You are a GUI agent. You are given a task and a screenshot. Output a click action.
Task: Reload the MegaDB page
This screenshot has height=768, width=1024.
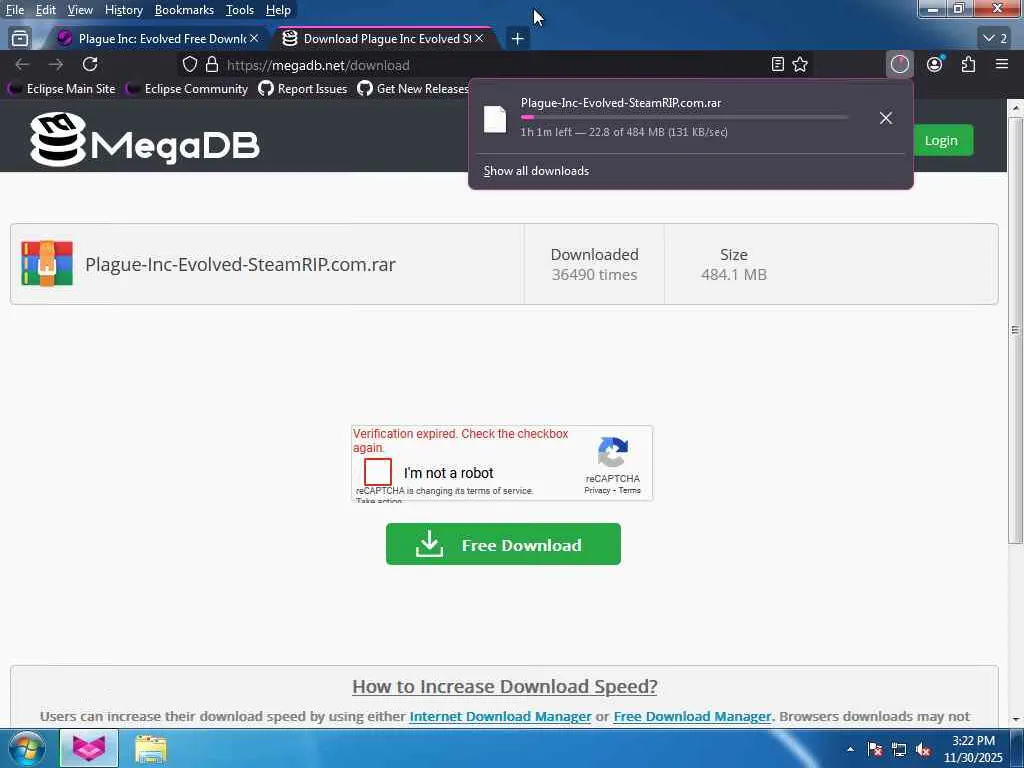pos(90,64)
